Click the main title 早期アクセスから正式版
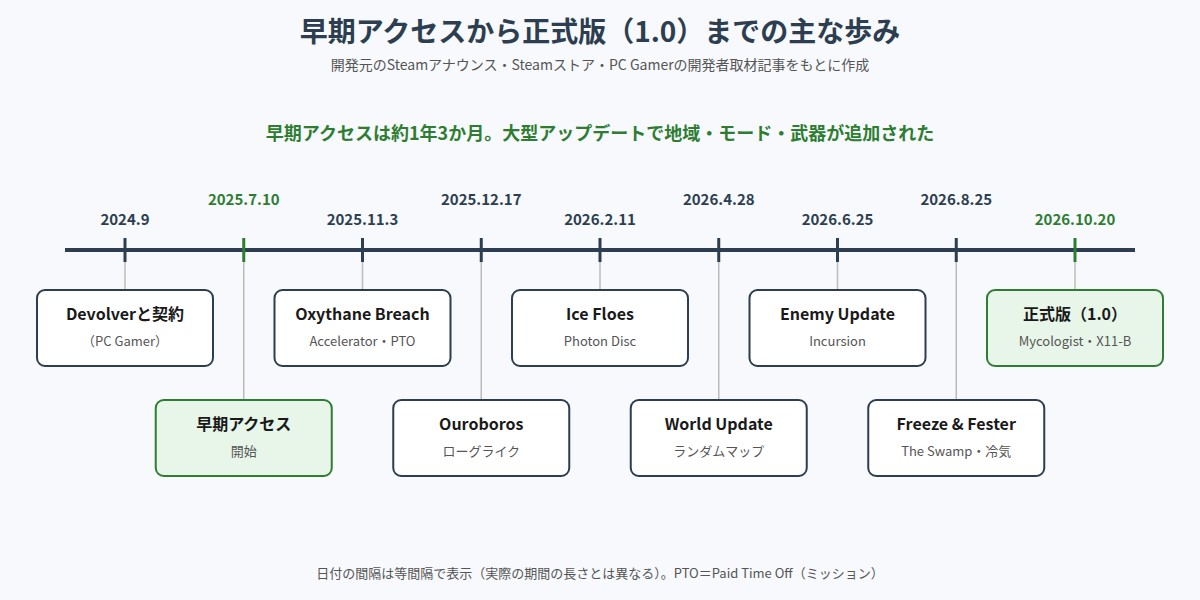 pos(600,31)
